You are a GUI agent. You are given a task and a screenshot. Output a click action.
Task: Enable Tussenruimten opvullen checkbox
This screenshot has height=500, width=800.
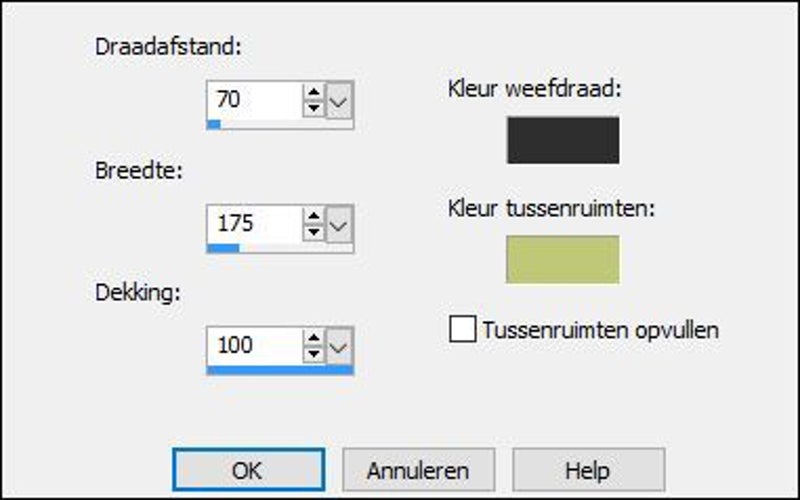coord(463,329)
